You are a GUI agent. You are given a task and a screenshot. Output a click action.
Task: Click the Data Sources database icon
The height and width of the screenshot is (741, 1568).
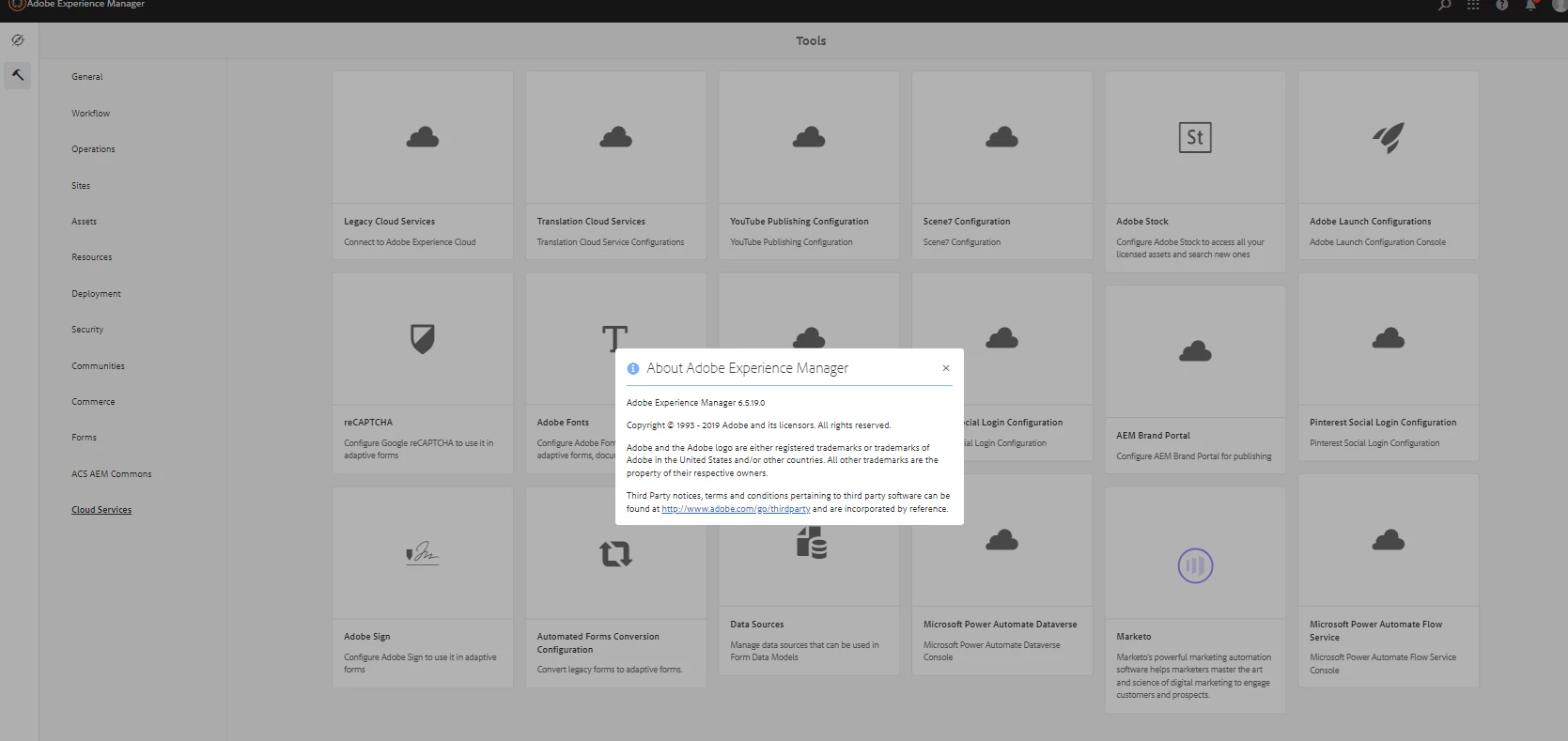point(811,542)
